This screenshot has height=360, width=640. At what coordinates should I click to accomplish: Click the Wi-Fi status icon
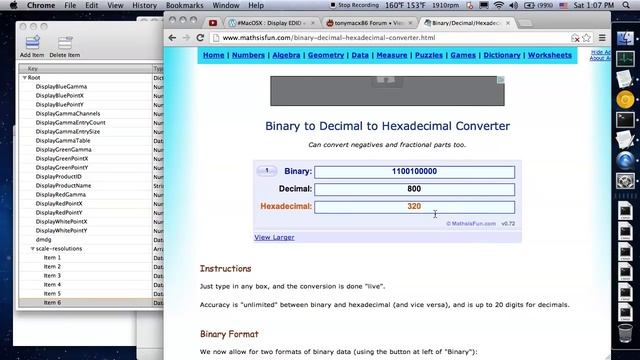(498, 5)
